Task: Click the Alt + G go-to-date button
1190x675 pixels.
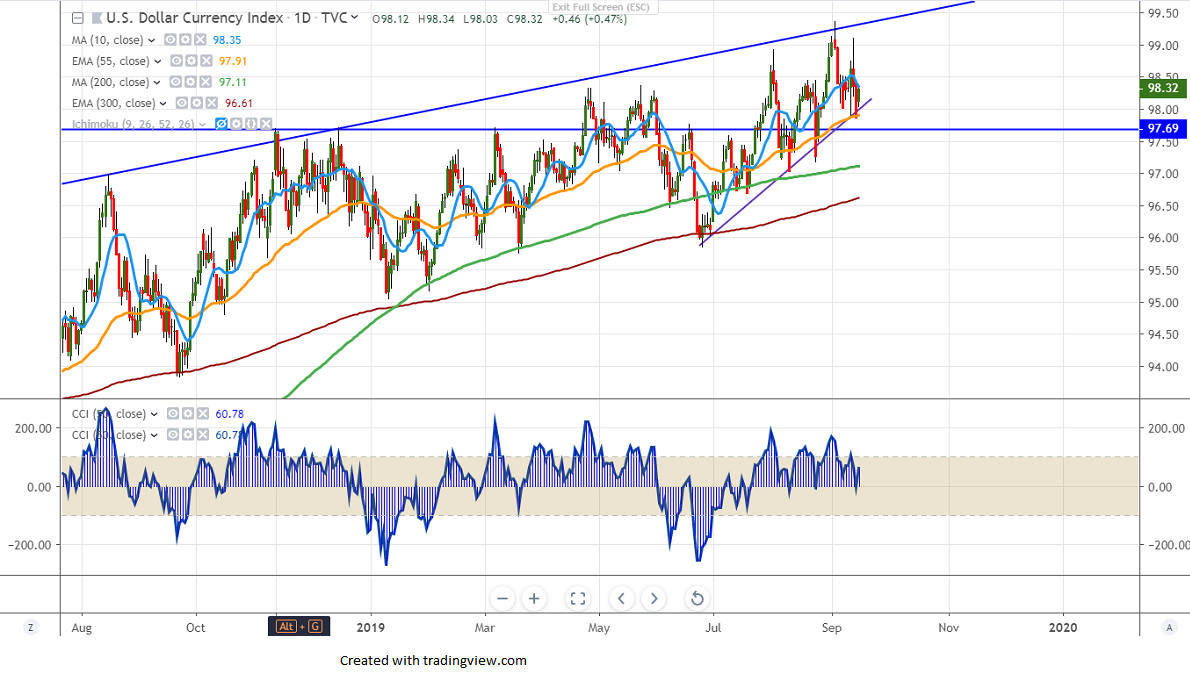Action: coord(300,627)
